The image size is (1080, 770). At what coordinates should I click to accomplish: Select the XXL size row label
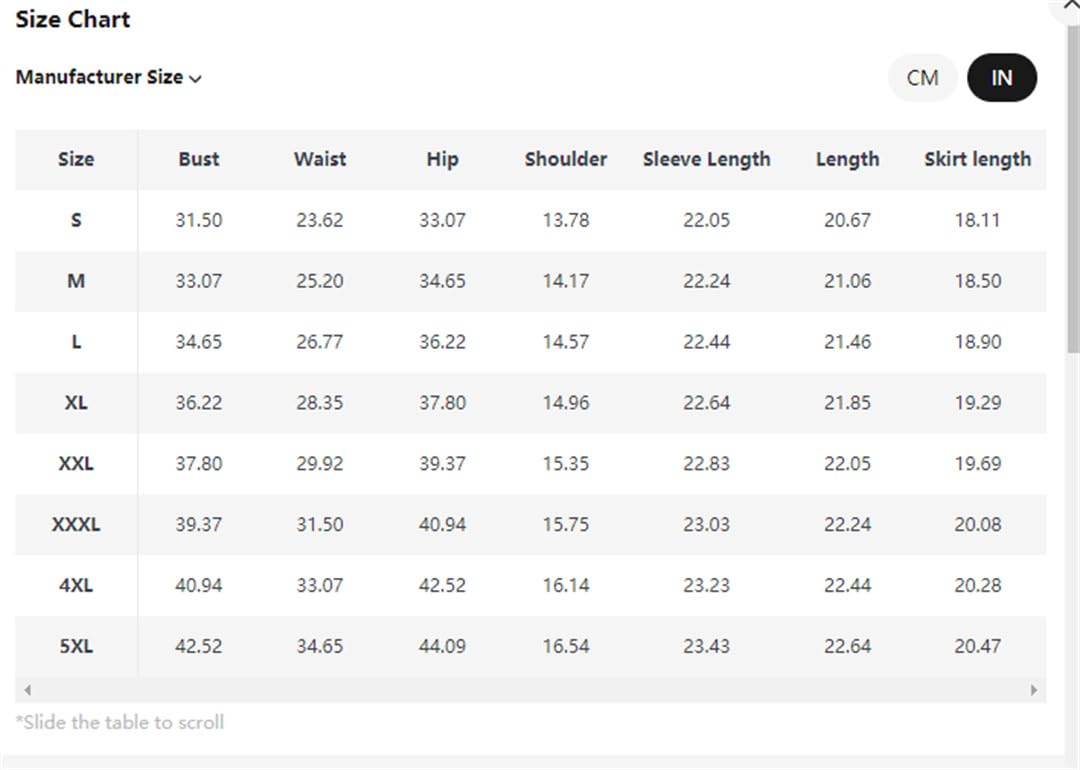(76, 464)
